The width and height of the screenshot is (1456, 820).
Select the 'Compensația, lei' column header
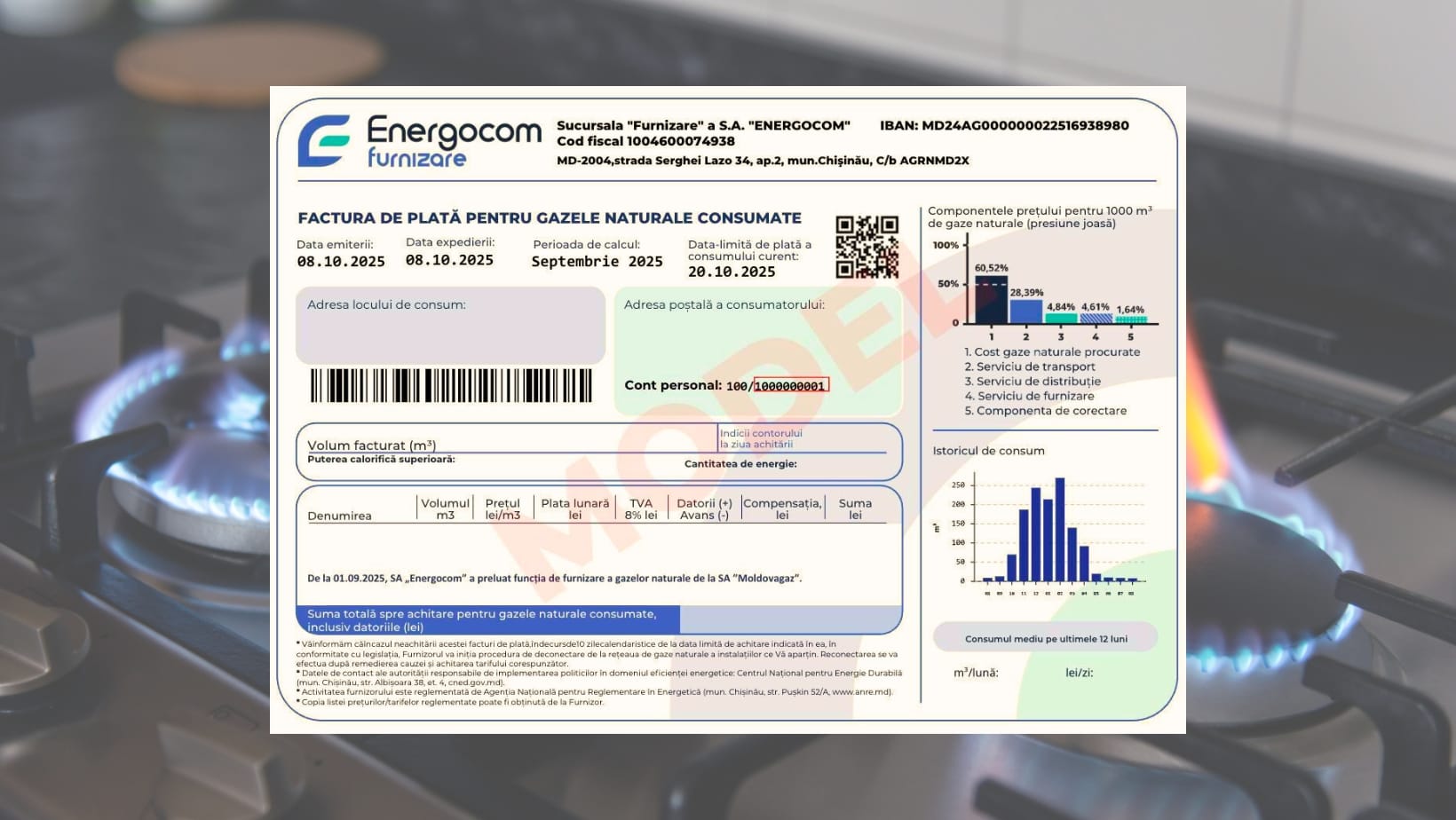coord(781,509)
